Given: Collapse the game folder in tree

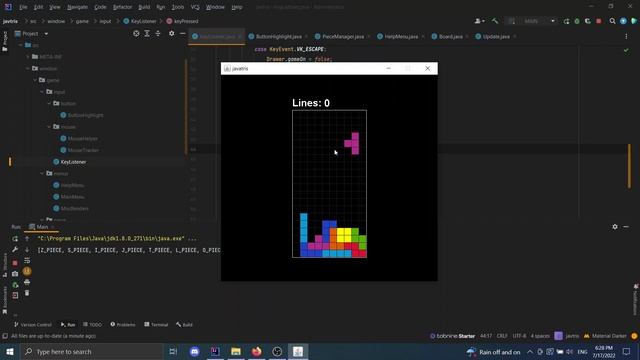Looking at the screenshot, I should (35, 80).
